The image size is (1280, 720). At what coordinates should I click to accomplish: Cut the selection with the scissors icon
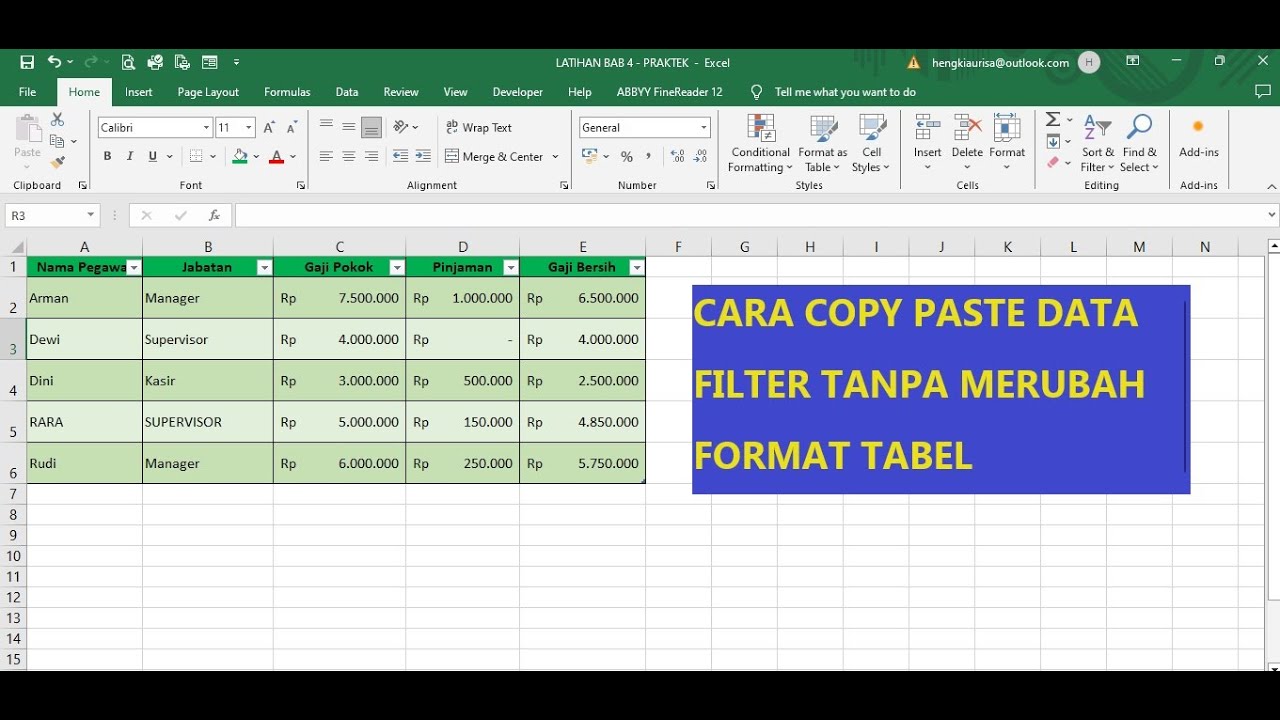tap(57, 119)
